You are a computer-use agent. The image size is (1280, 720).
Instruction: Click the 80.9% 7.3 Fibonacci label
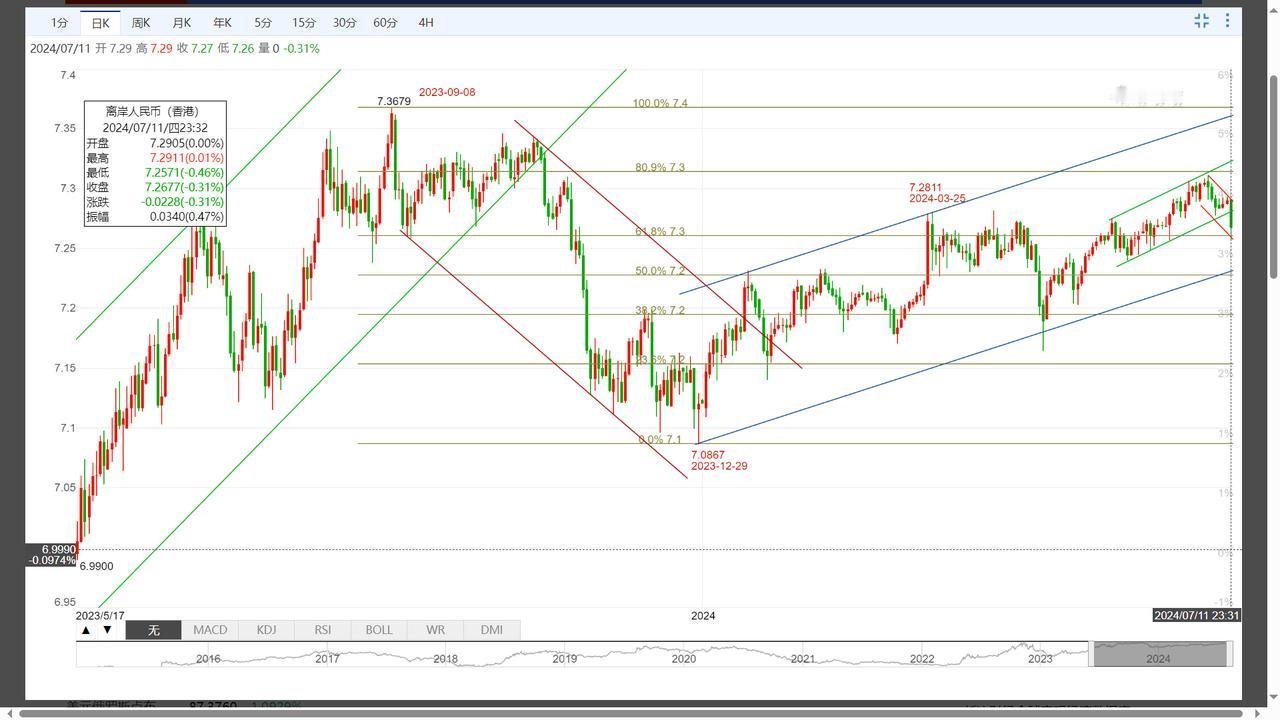[660, 167]
